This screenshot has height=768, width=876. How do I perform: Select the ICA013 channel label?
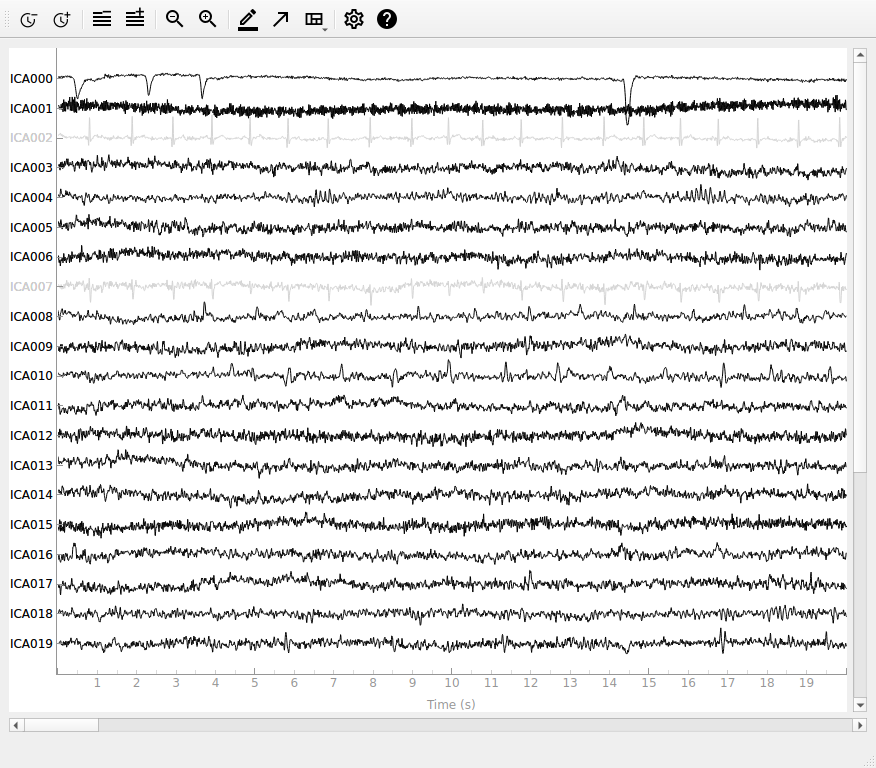tap(31, 465)
